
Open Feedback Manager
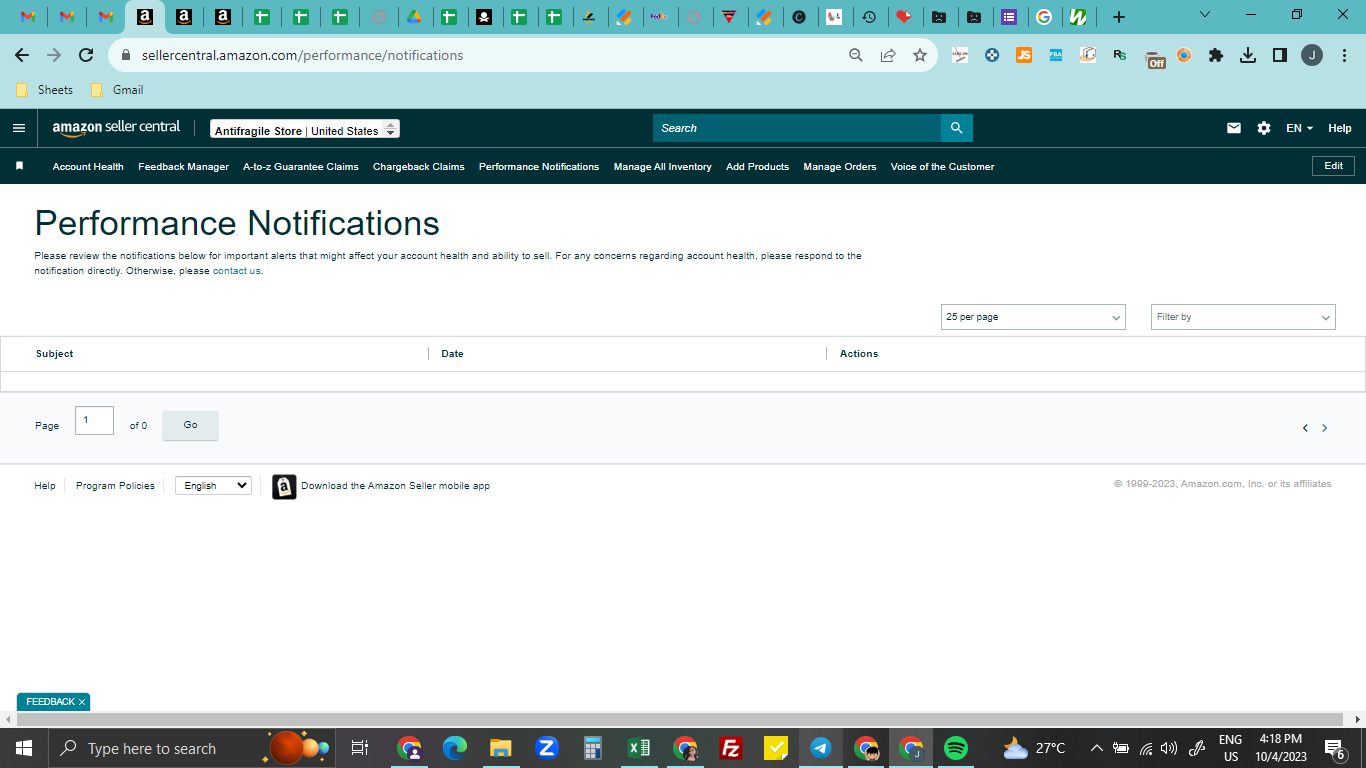(x=184, y=167)
